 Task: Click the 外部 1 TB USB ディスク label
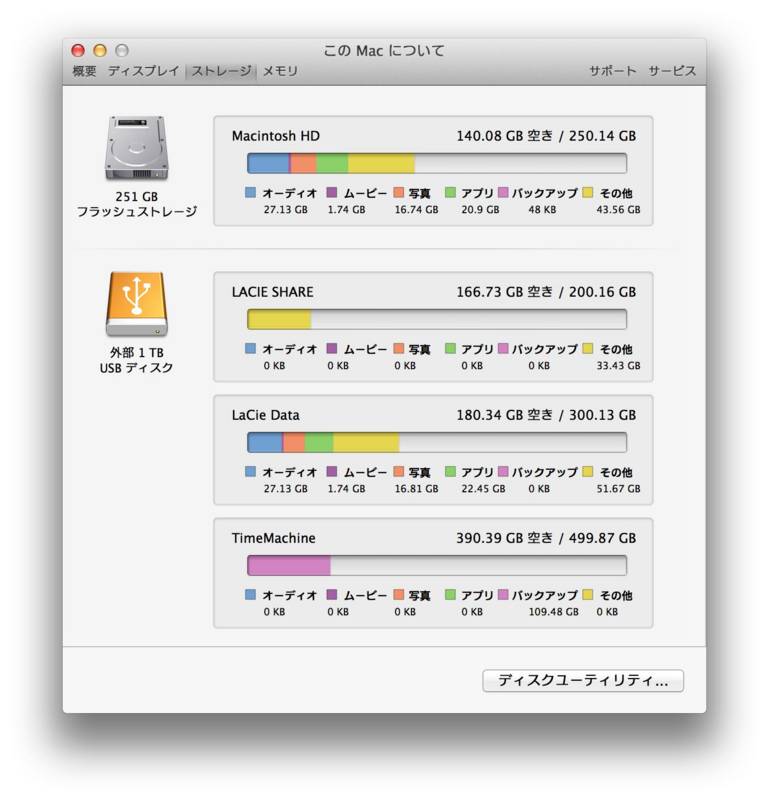[136, 360]
